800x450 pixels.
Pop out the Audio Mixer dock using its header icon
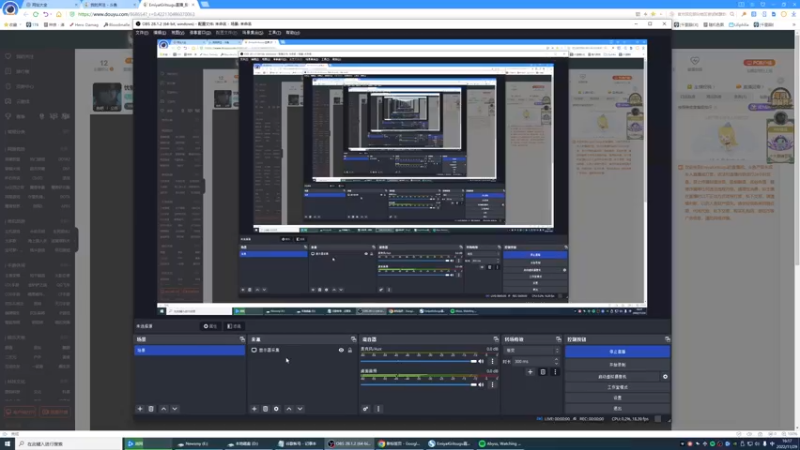tap(496, 339)
